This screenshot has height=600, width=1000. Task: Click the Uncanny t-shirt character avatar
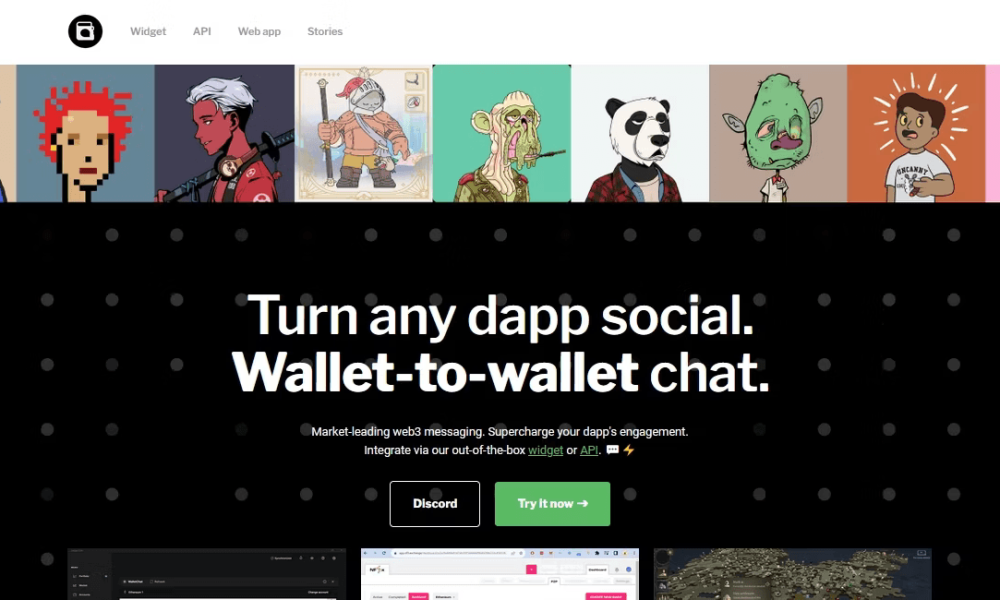click(916, 133)
